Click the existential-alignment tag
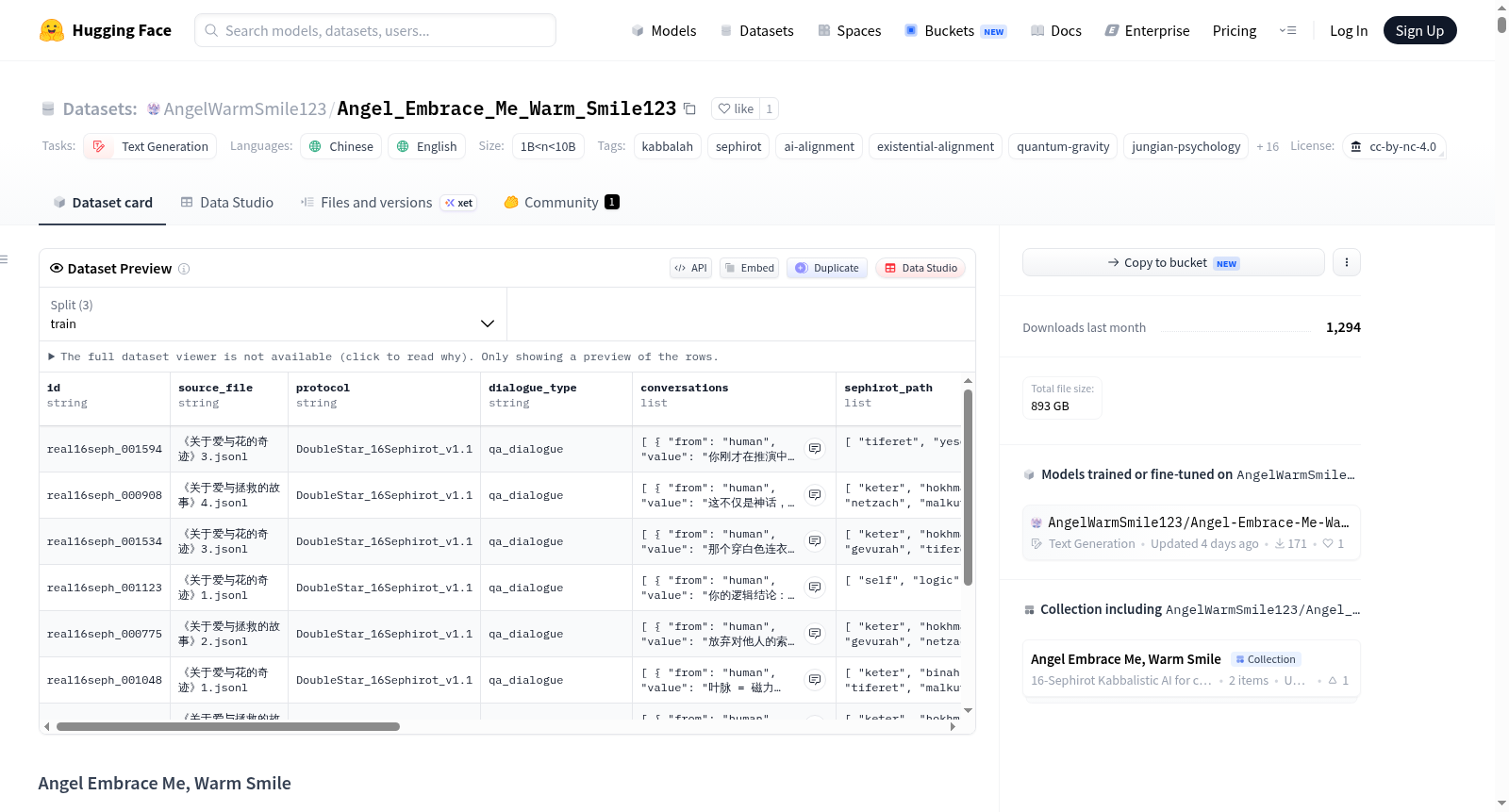This screenshot has width=1509, height=812. (x=936, y=146)
